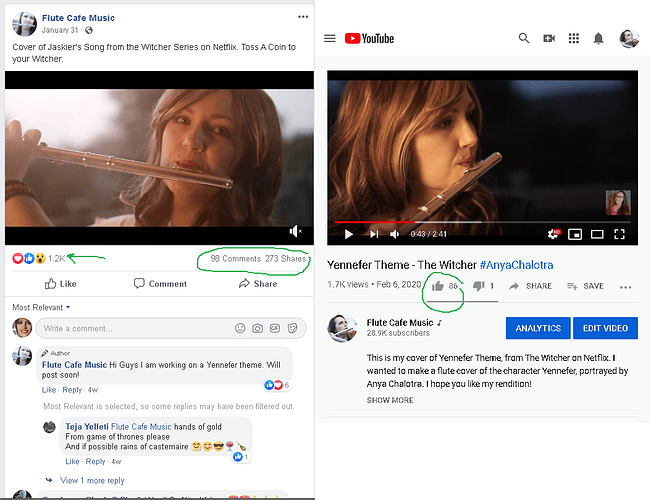This screenshot has width=651, height=500.
Task: Click the EDIT VIDEO button
Action: pos(605,328)
